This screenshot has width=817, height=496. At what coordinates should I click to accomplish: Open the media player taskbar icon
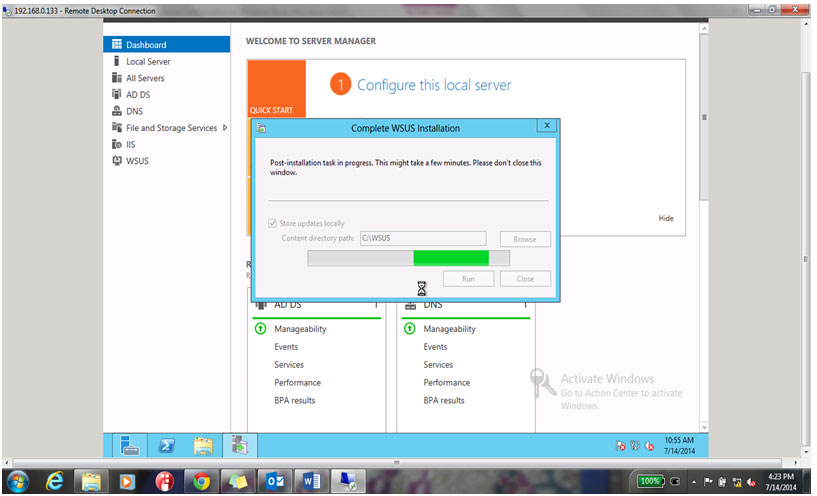click(x=127, y=481)
